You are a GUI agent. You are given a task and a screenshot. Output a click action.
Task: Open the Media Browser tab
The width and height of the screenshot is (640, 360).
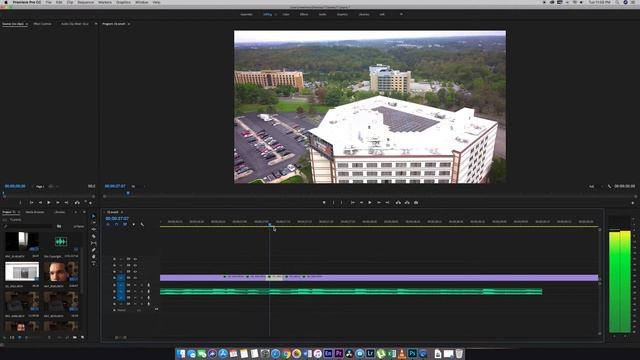point(35,212)
